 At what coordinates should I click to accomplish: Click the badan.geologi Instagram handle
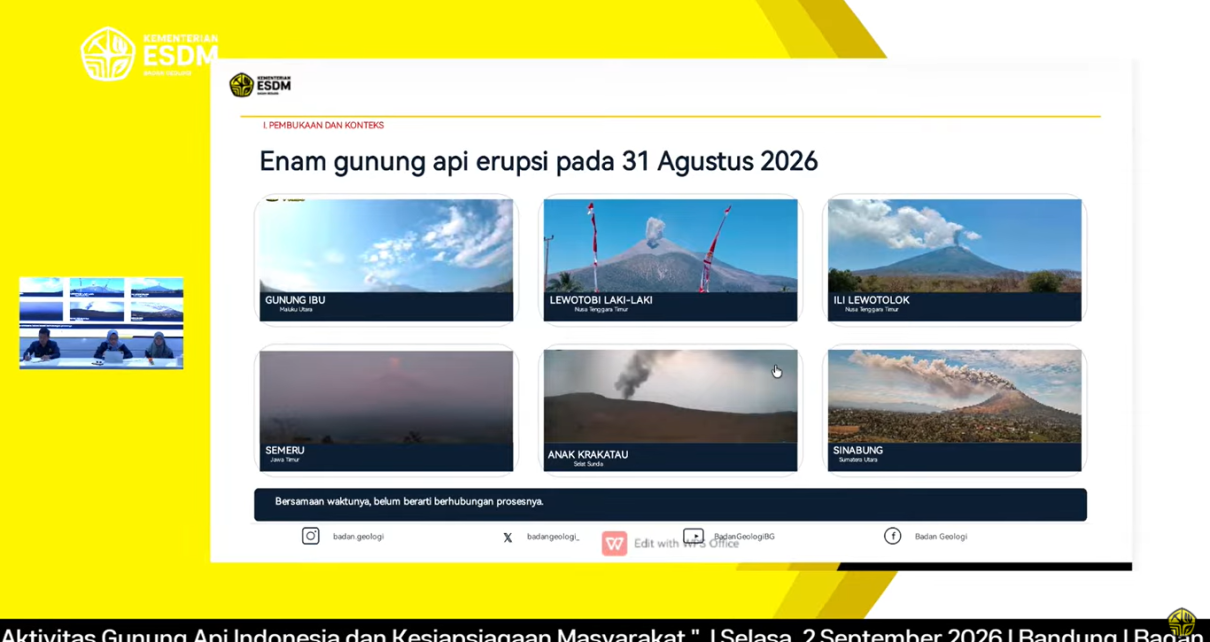pyautogui.click(x=358, y=537)
